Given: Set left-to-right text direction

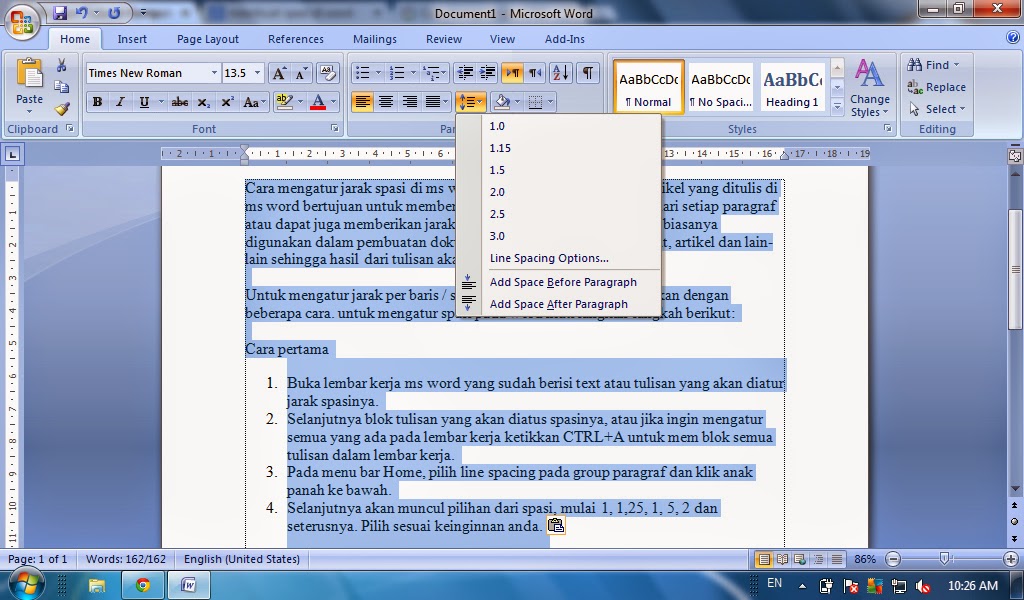Looking at the screenshot, I should 513,72.
